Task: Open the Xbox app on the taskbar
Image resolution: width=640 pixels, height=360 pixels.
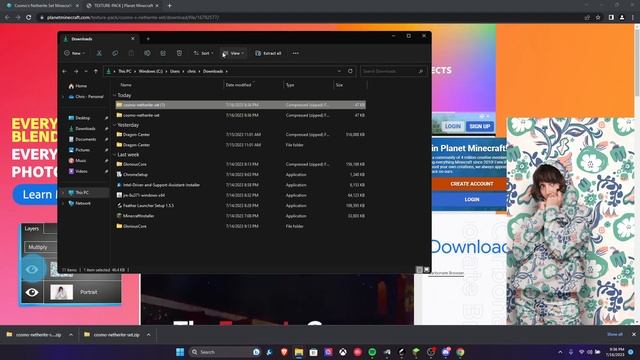Action: coord(343,352)
